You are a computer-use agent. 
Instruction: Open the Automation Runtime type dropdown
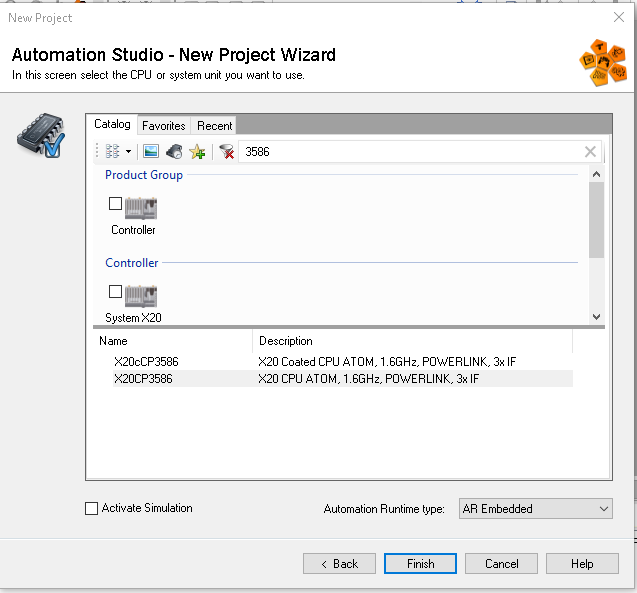click(x=535, y=509)
